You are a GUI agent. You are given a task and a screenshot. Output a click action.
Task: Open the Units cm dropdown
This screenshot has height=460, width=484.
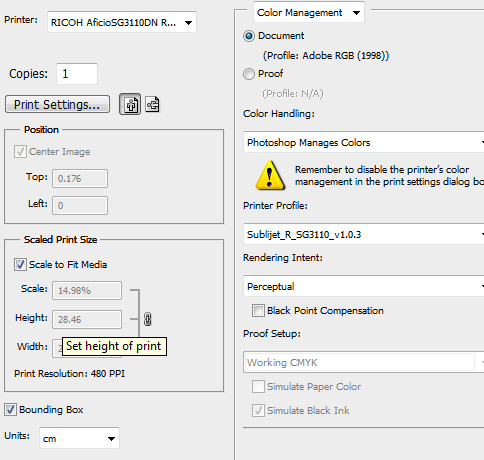pos(79,438)
